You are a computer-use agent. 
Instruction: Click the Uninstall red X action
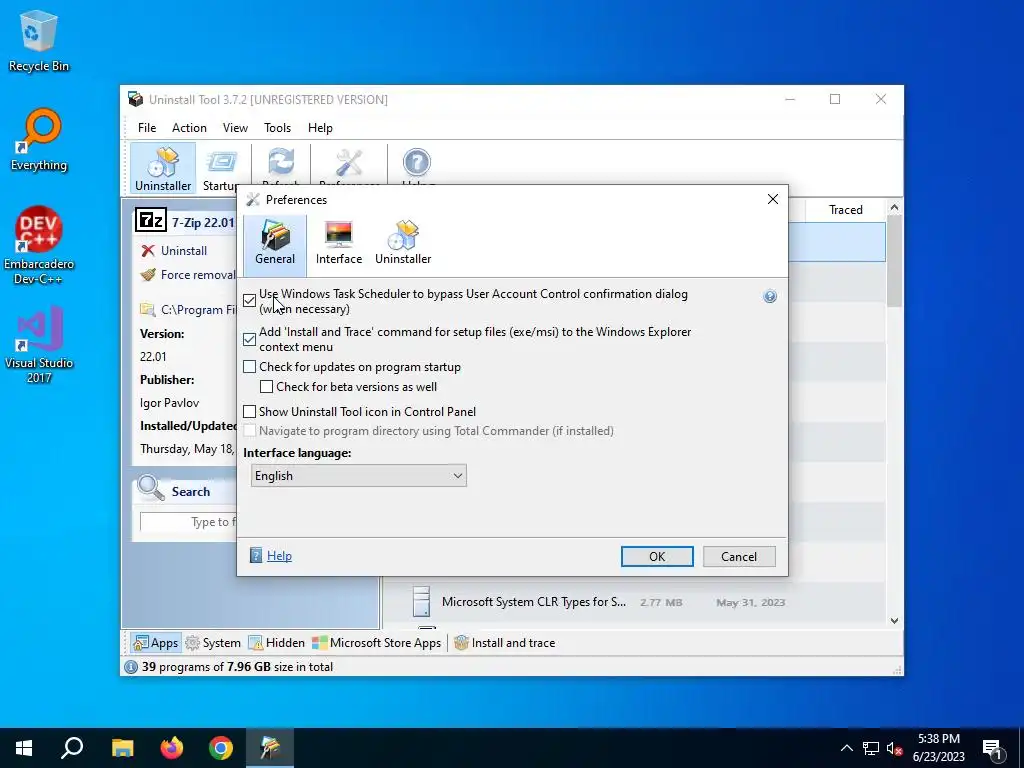[x=148, y=251]
